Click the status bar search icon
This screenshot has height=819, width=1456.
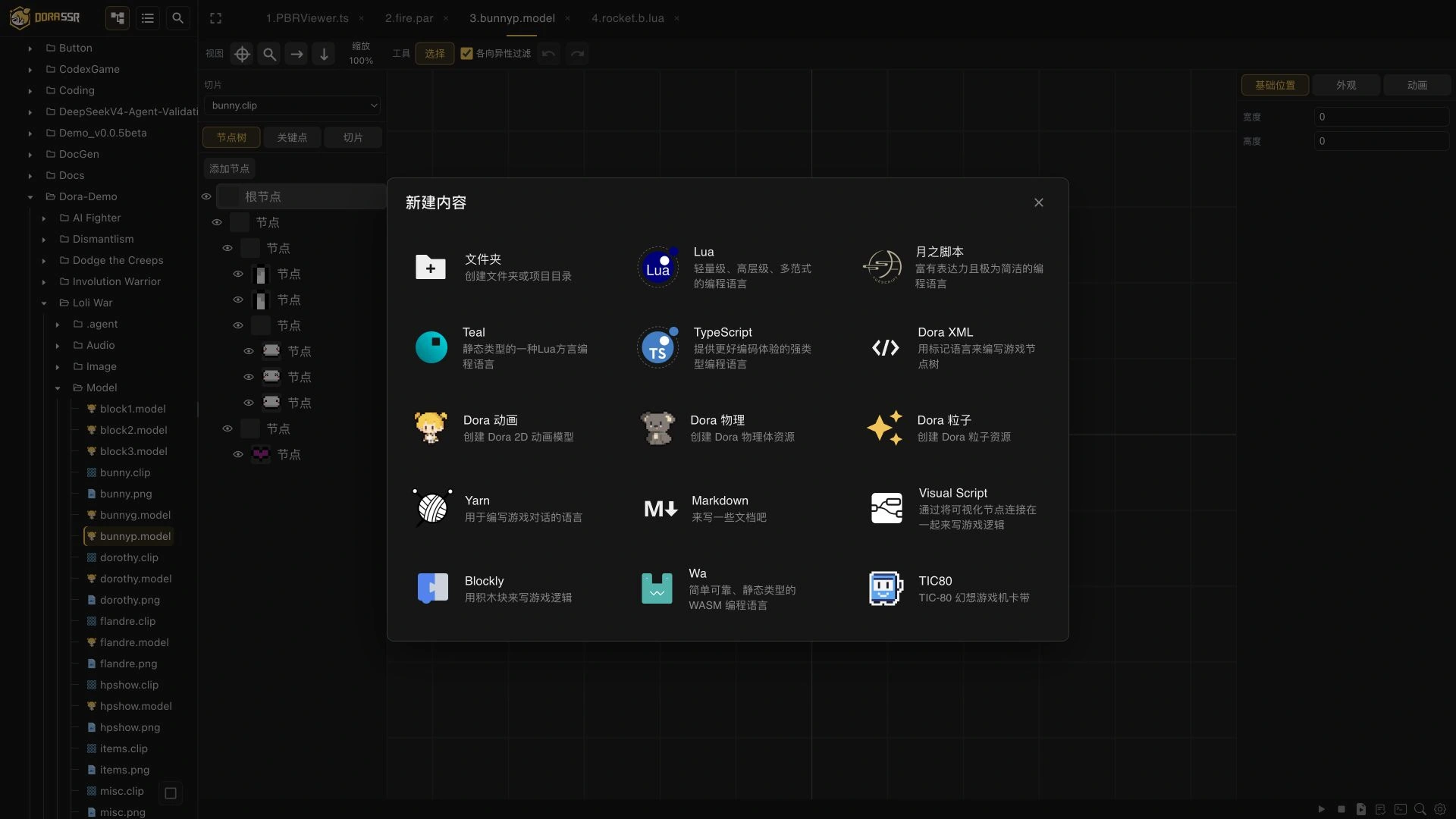1420,809
